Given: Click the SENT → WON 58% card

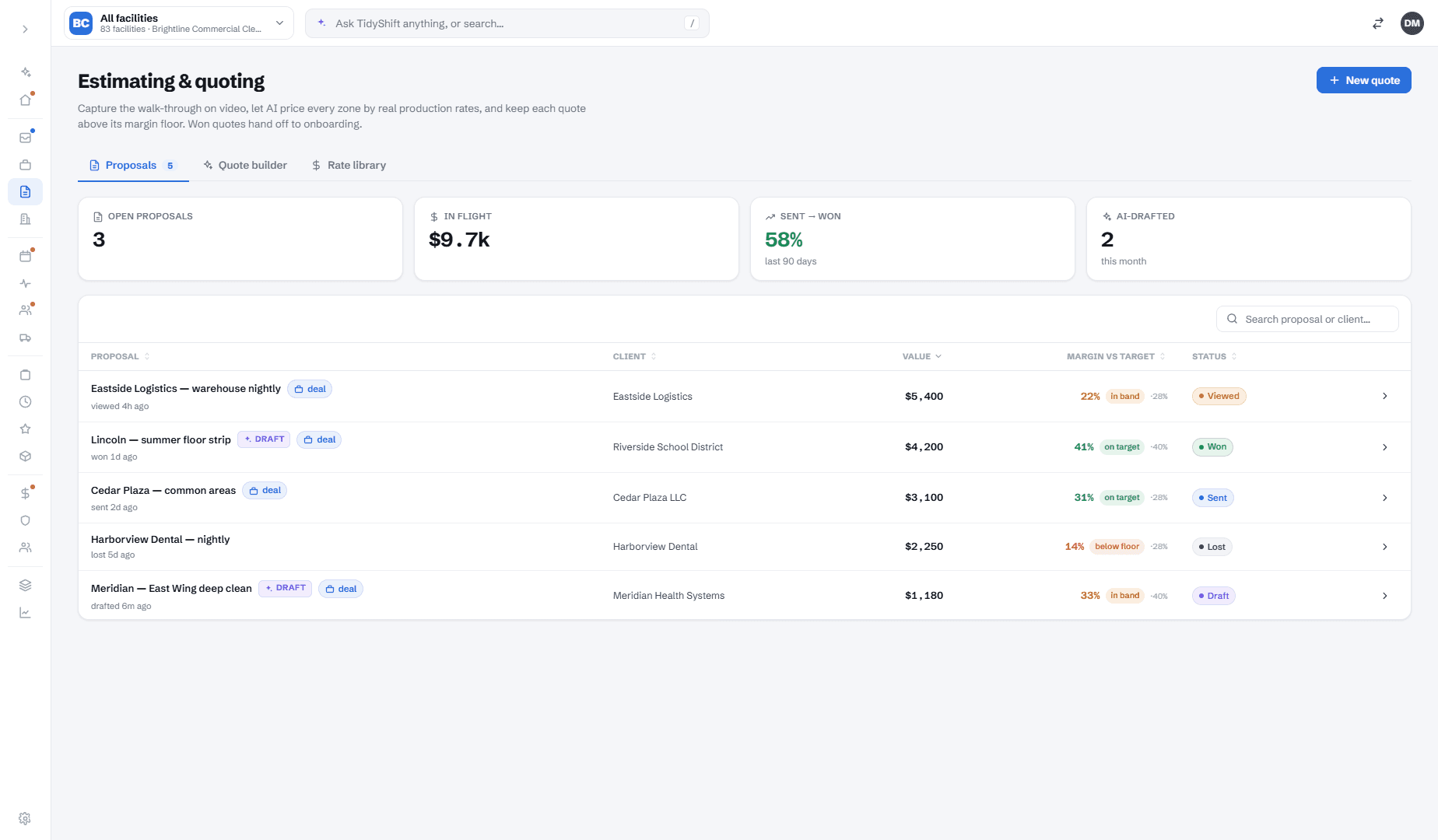Looking at the screenshot, I should point(913,239).
